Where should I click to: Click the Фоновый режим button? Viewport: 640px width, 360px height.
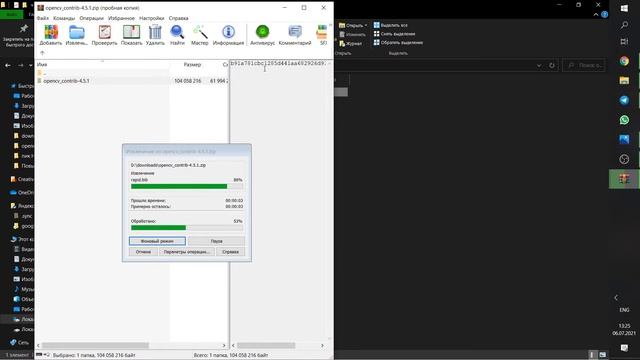pos(157,241)
